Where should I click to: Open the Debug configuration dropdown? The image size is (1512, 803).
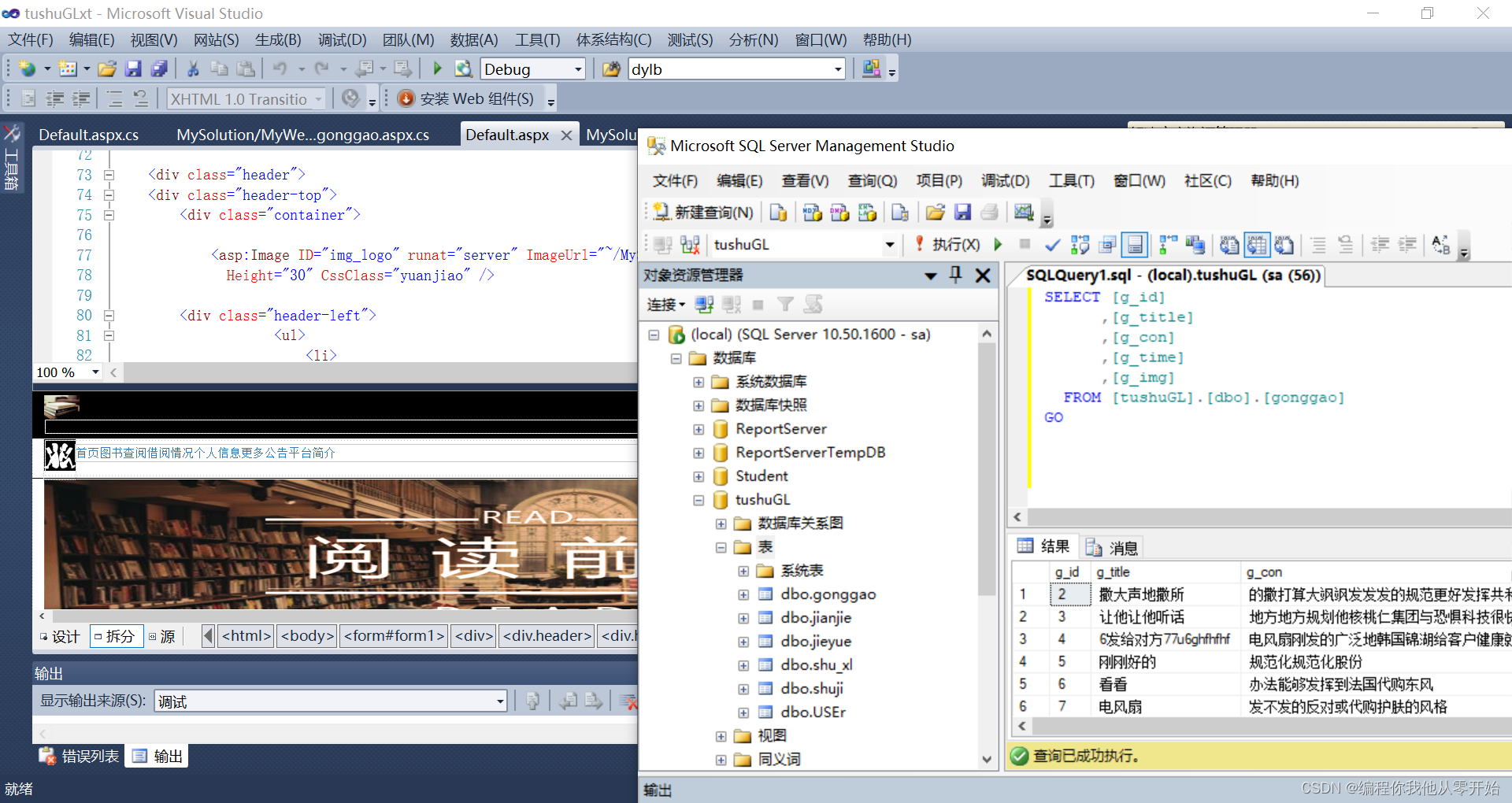(577, 69)
